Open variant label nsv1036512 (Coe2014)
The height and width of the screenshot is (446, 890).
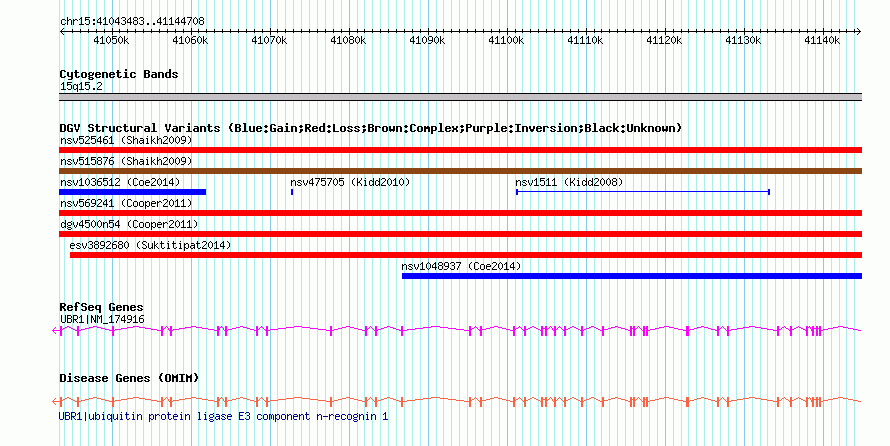tap(120, 182)
